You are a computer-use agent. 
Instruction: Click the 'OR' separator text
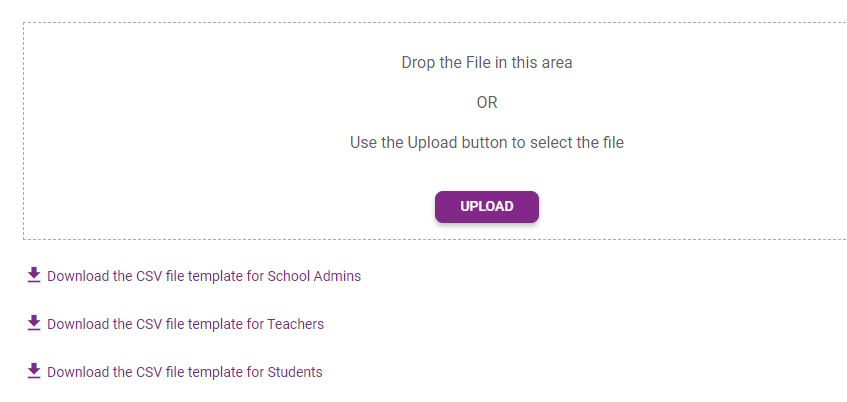(x=487, y=103)
